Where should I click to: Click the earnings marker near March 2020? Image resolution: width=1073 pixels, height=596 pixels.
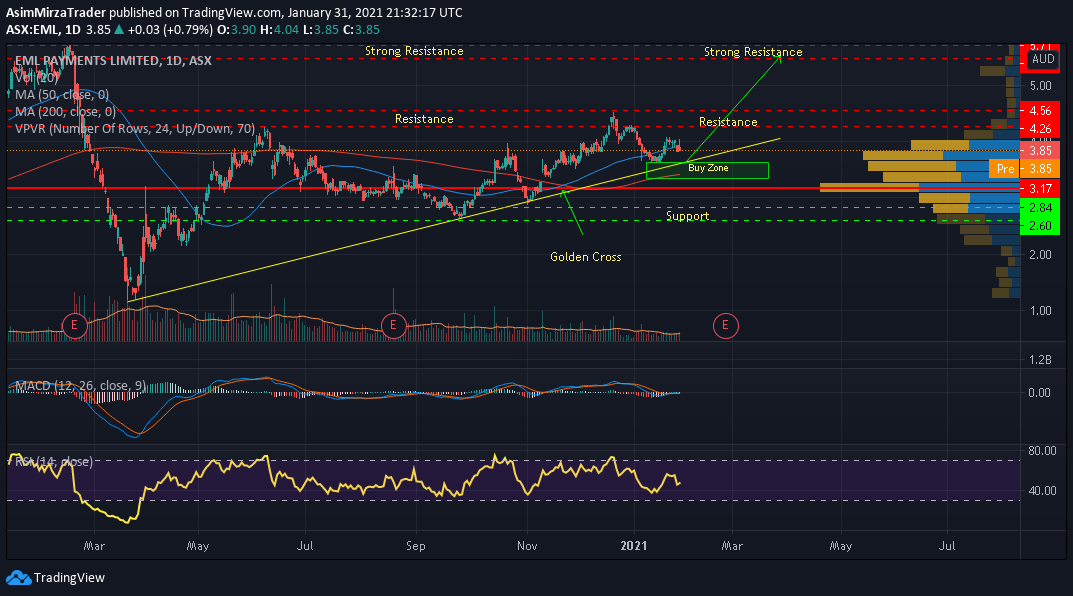(x=75, y=326)
